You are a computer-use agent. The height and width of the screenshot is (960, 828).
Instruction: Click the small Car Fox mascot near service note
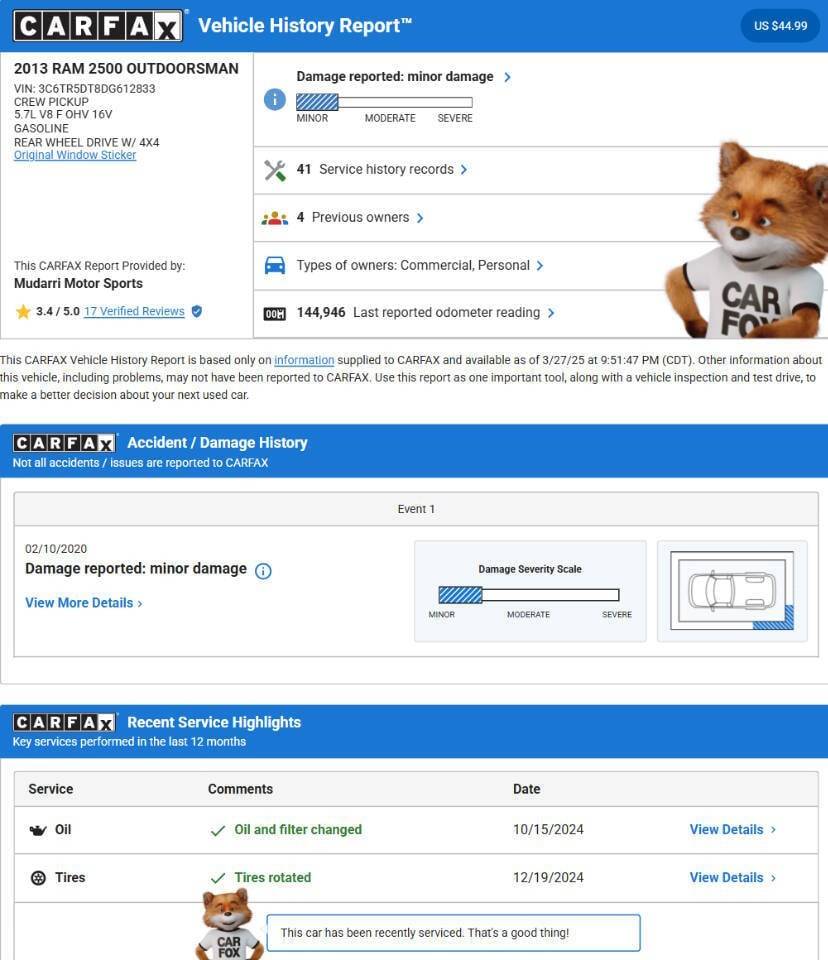pyautogui.click(x=228, y=924)
